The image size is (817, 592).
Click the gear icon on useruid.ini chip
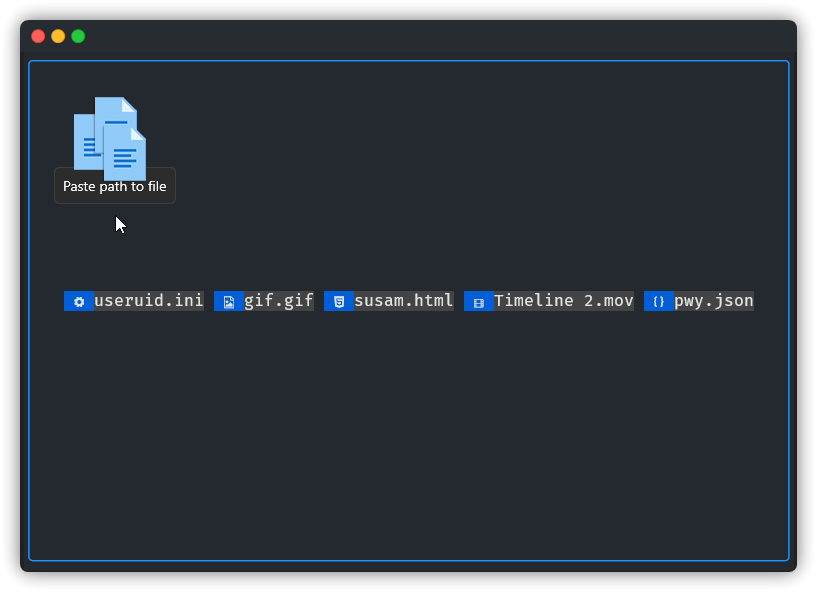tap(78, 300)
